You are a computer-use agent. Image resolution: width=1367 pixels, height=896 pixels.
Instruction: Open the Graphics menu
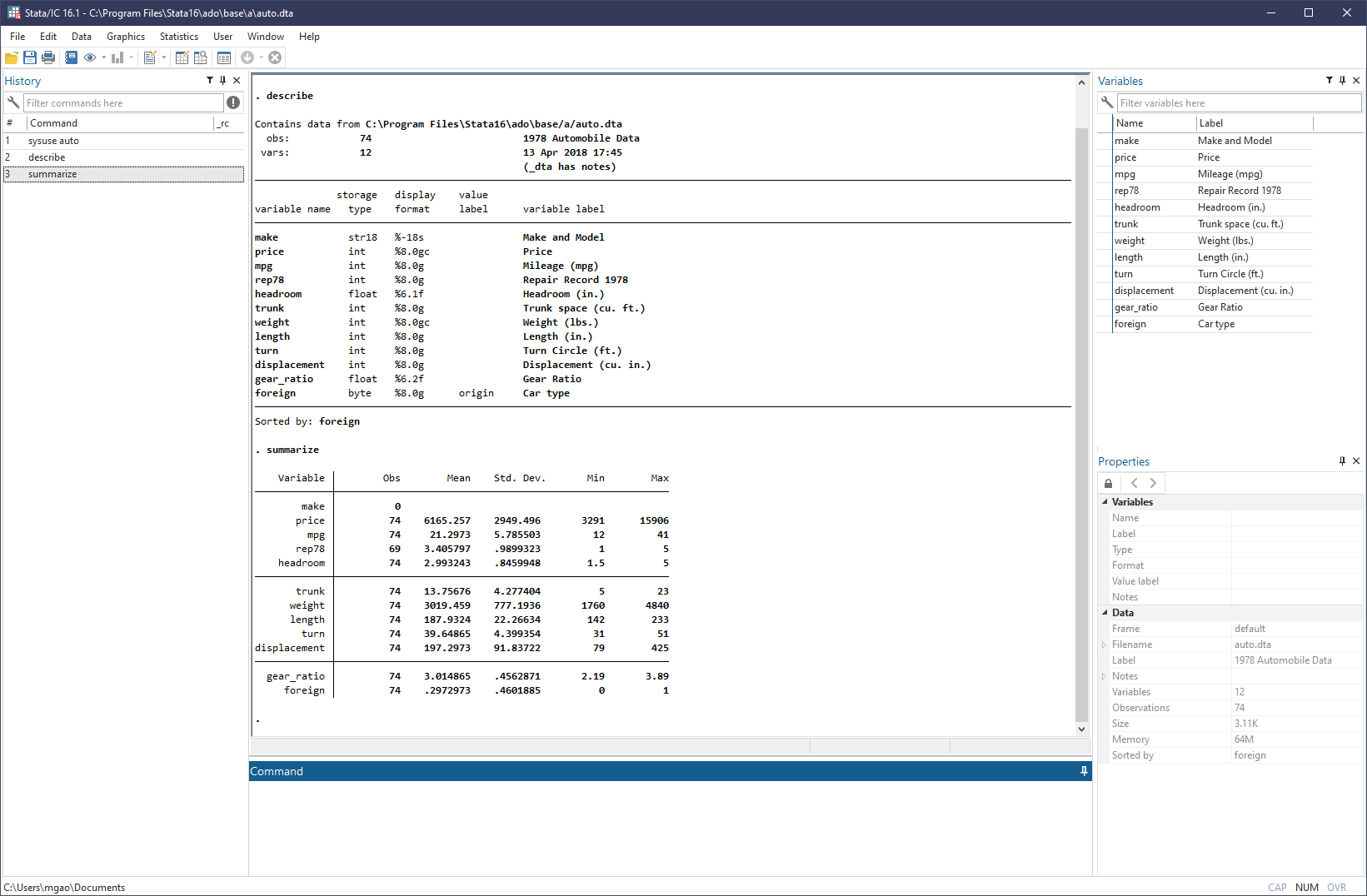point(126,37)
